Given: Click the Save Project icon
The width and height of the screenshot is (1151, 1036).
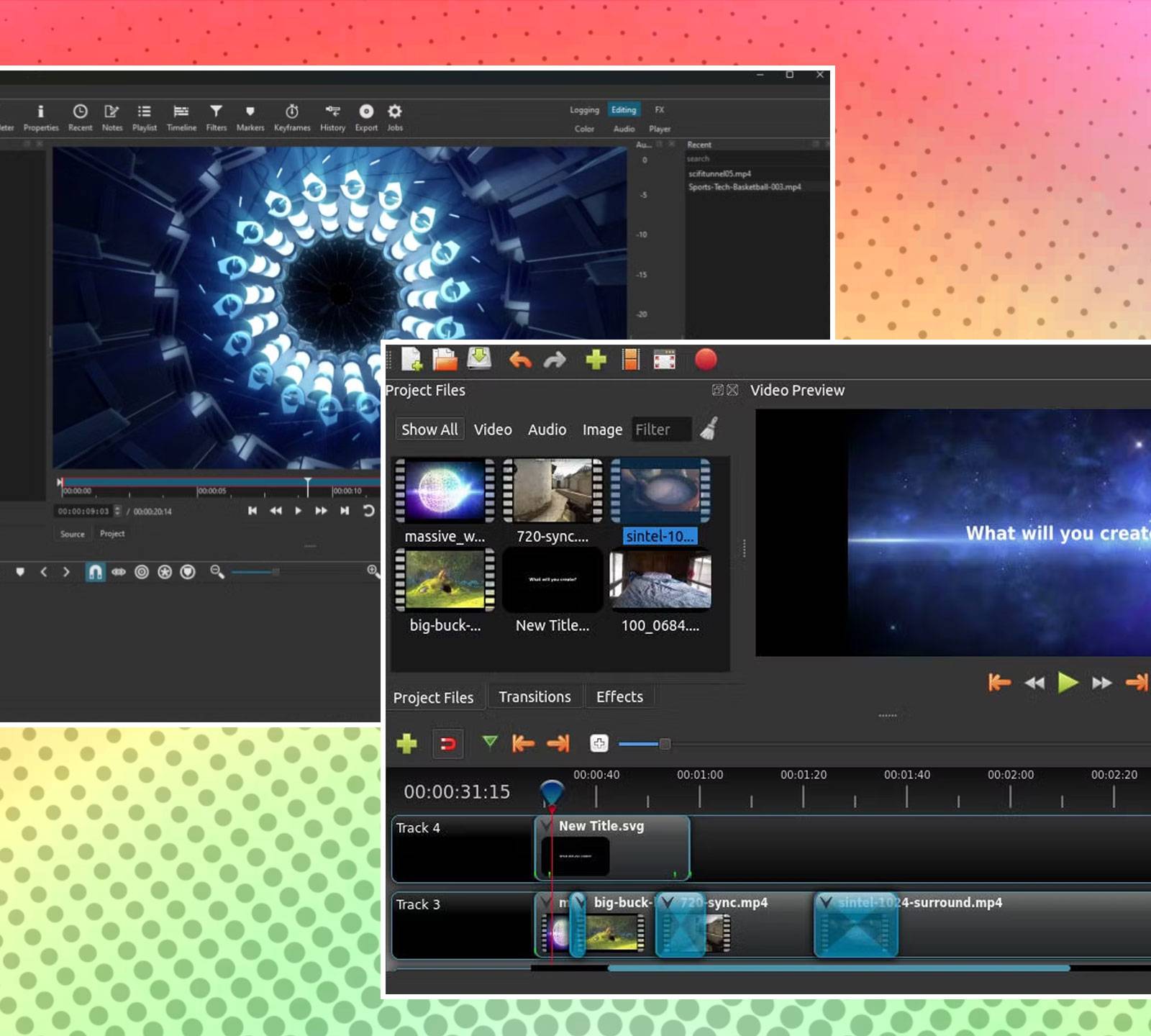Looking at the screenshot, I should [x=479, y=359].
